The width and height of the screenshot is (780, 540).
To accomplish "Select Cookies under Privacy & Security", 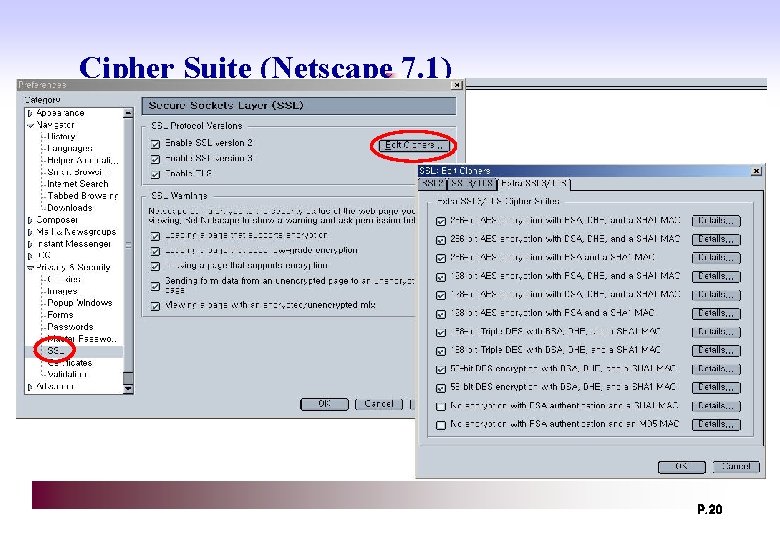I will tap(64, 279).
